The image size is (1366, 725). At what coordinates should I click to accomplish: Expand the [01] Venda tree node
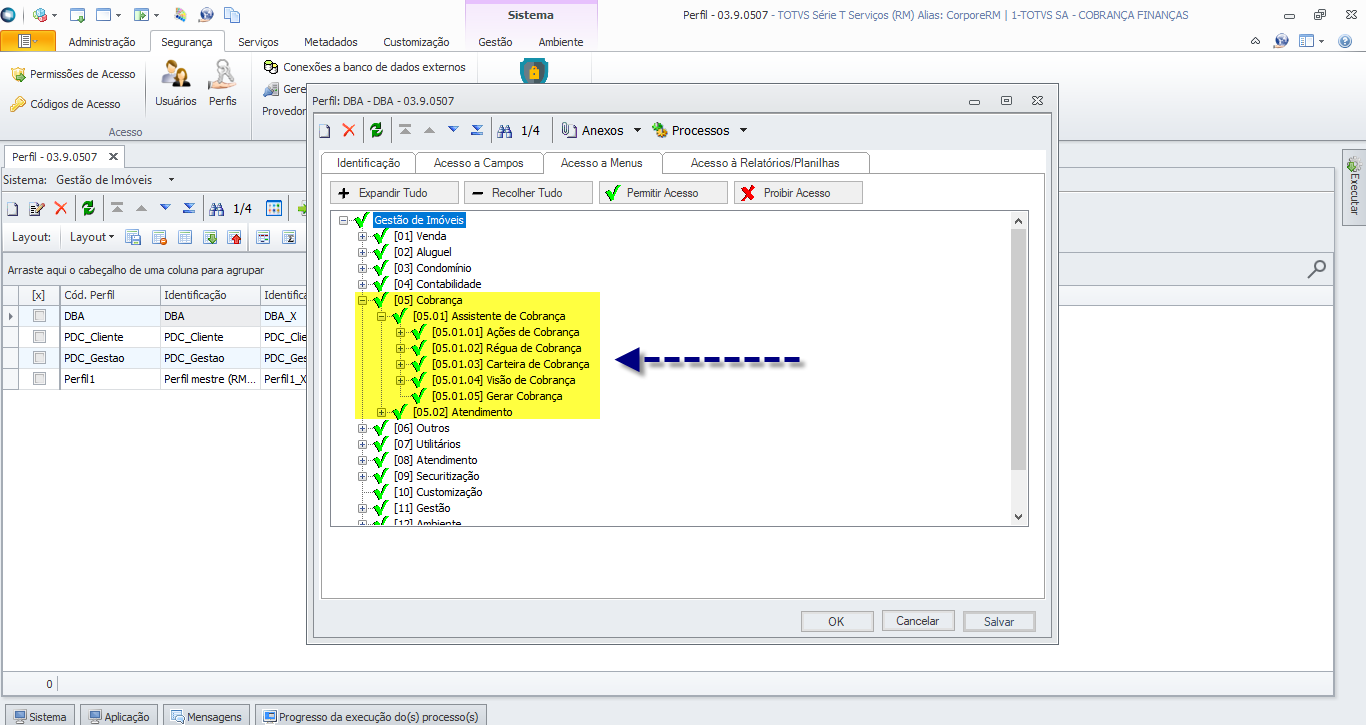point(363,236)
